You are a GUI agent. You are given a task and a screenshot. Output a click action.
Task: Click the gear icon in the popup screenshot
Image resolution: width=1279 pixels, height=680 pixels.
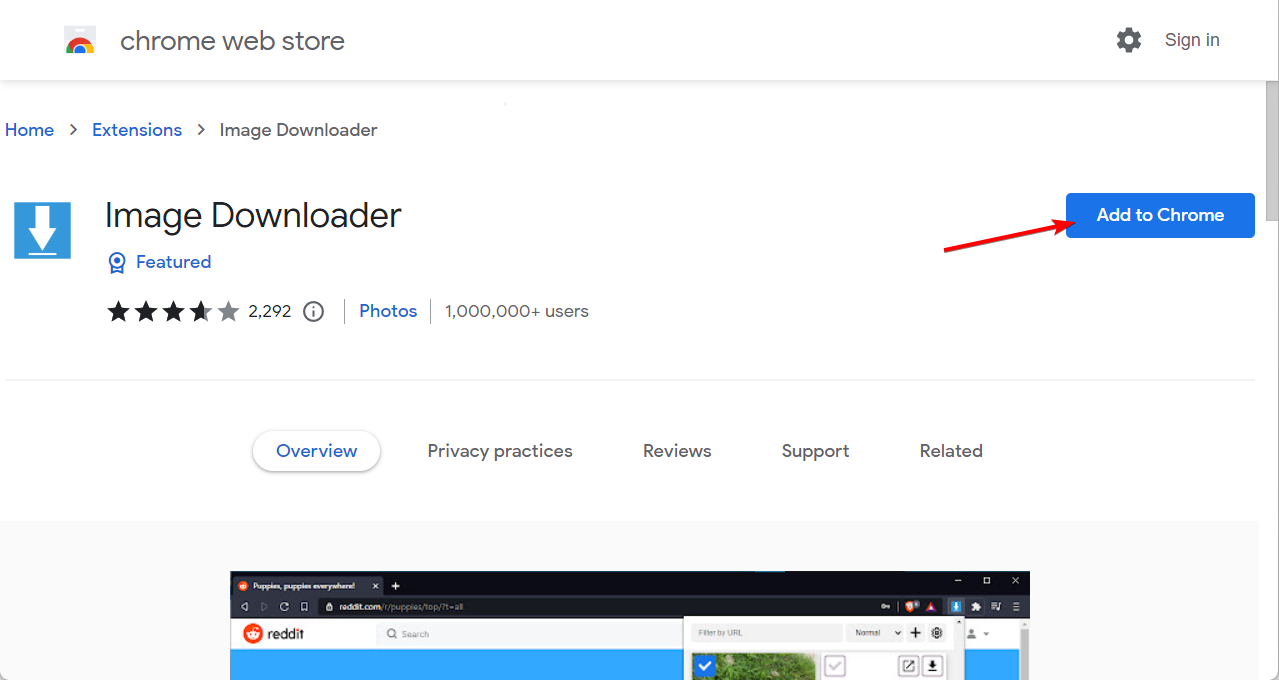(x=936, y=632)
